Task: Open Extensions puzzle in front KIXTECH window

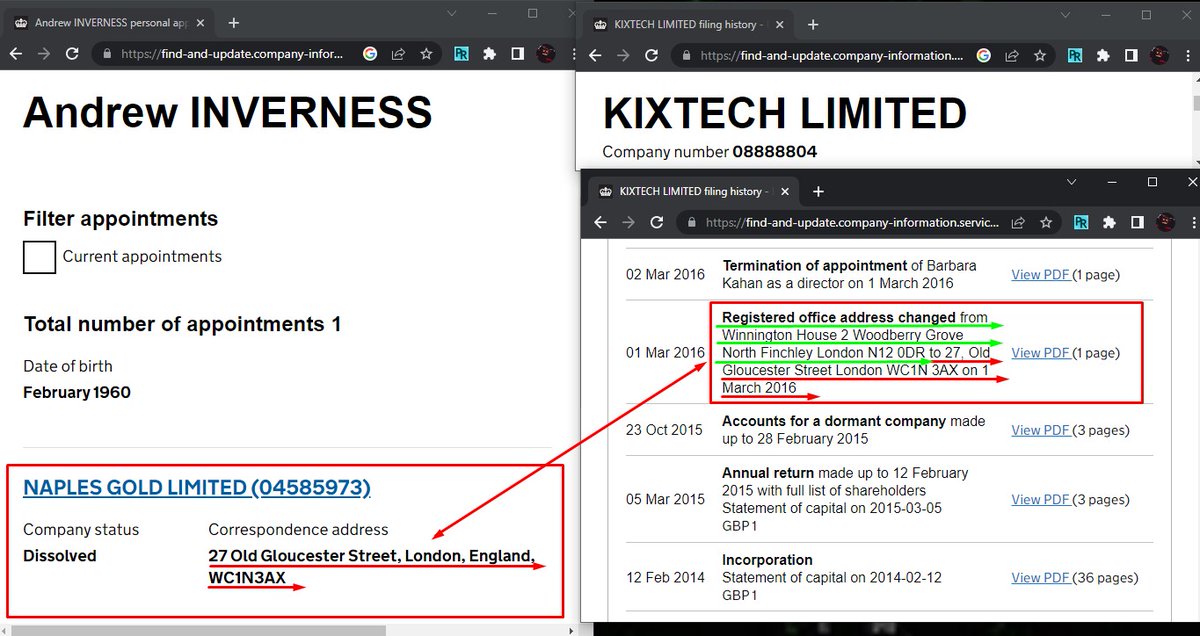Action: [1109, 223]
